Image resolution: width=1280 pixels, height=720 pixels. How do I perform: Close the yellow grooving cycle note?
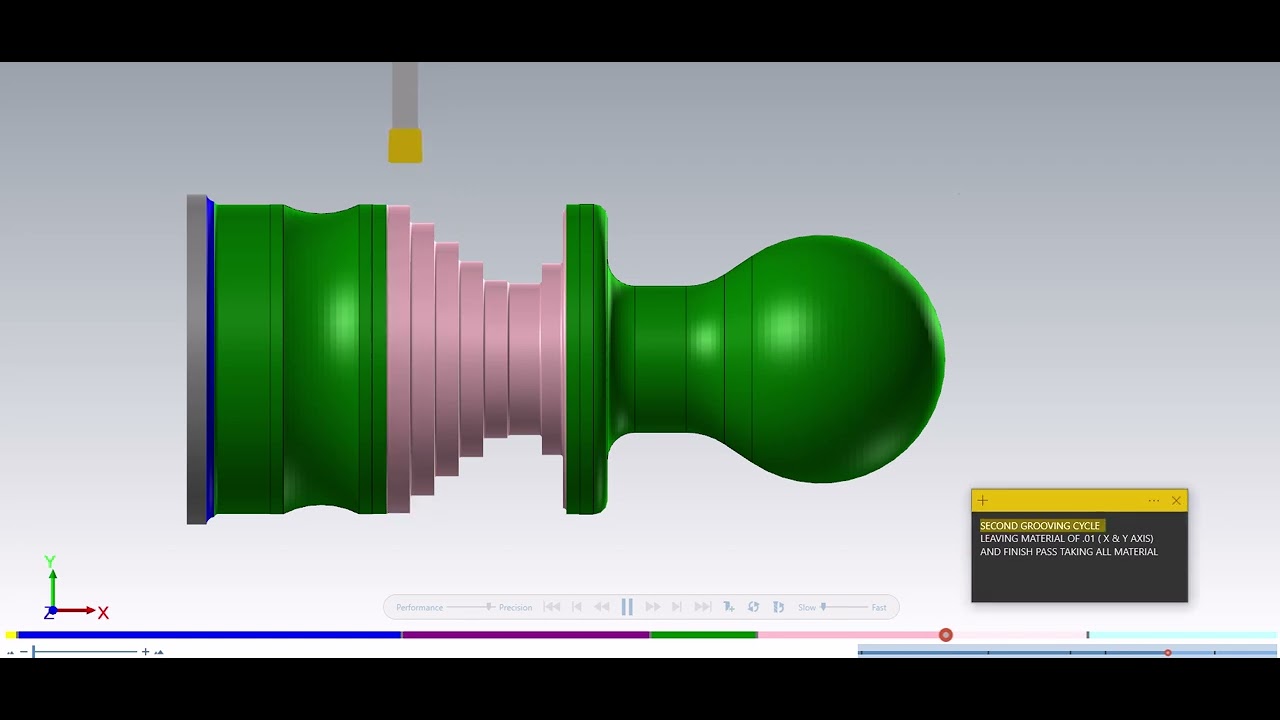point(1176,500)
